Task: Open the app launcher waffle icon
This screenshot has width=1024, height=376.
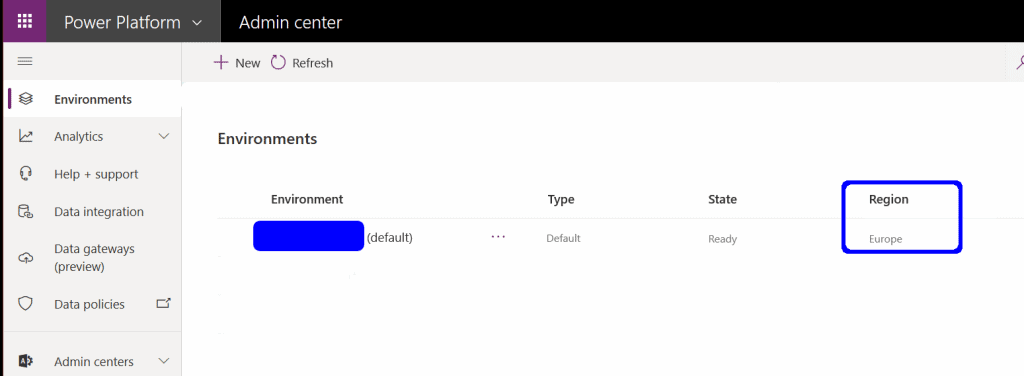Action: [x=24, y=22]
